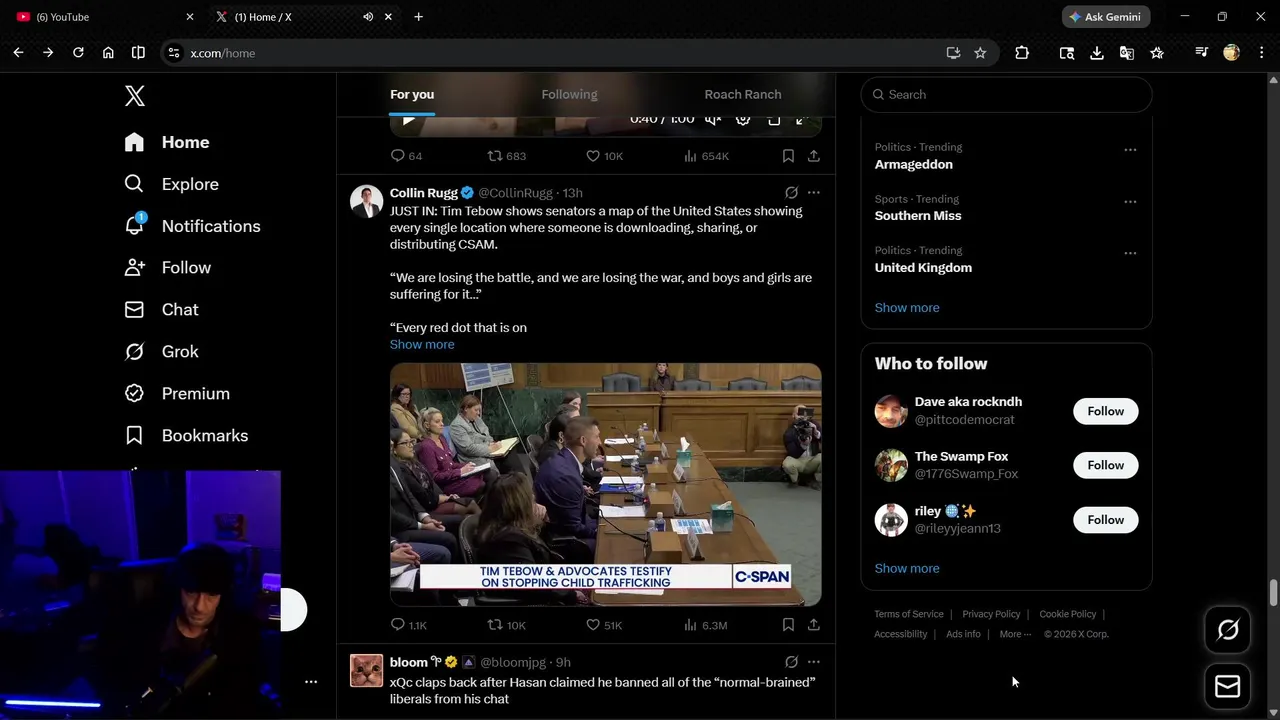Show more Who to follow suggestions

[907, 569]
